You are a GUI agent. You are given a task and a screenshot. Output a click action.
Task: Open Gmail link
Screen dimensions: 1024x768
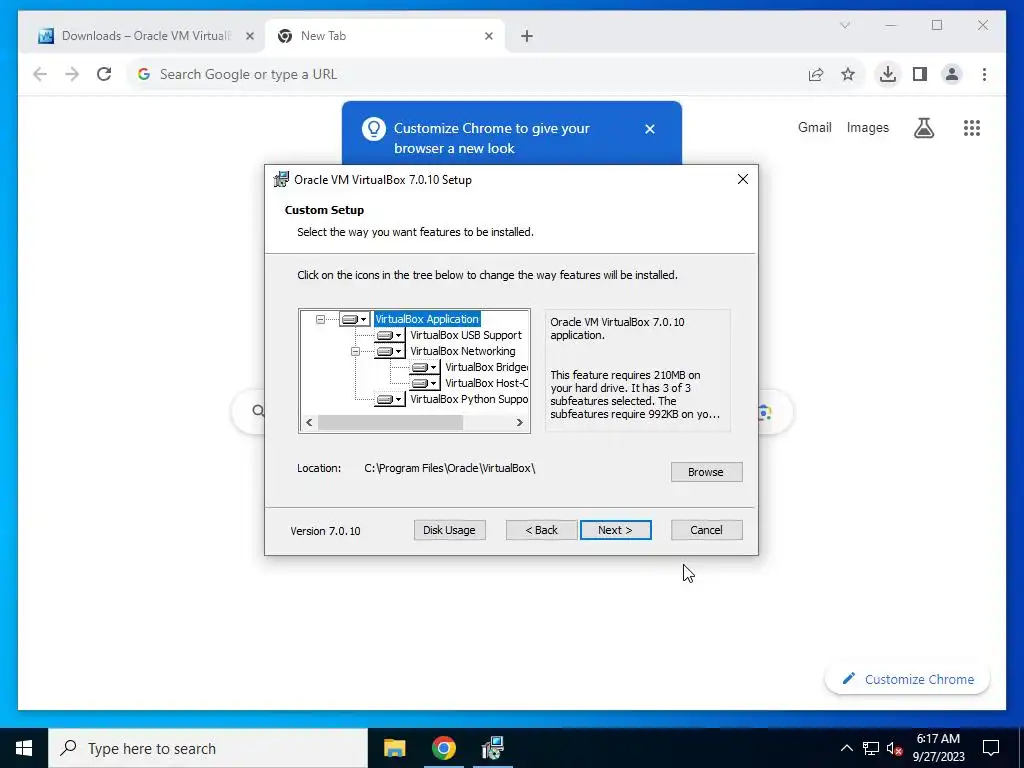(x=814, y=127)
